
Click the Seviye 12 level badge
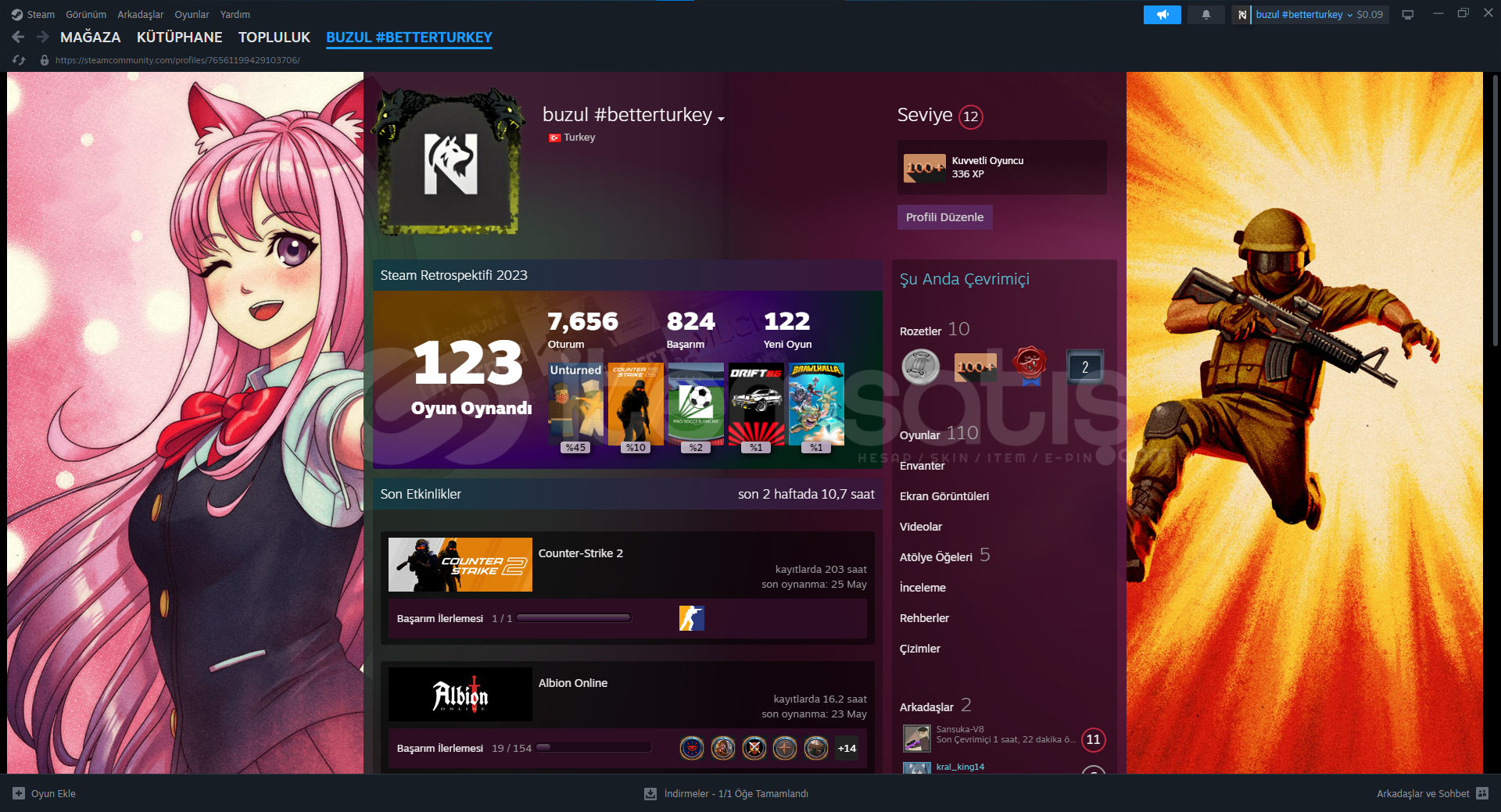(x=971, y=116)
